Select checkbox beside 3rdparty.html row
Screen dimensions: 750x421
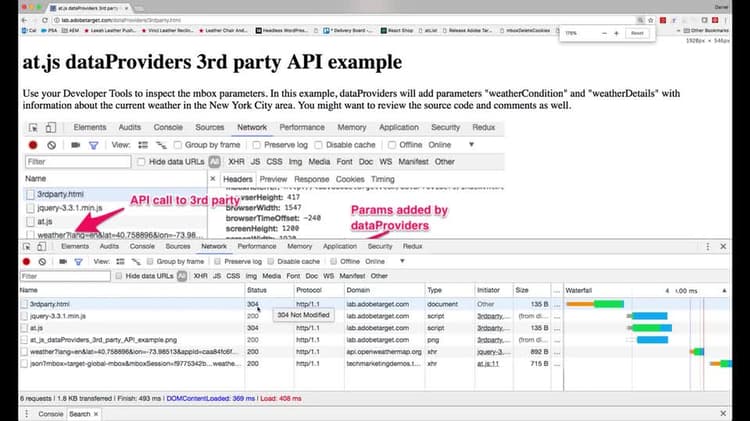tap(24, 304)
